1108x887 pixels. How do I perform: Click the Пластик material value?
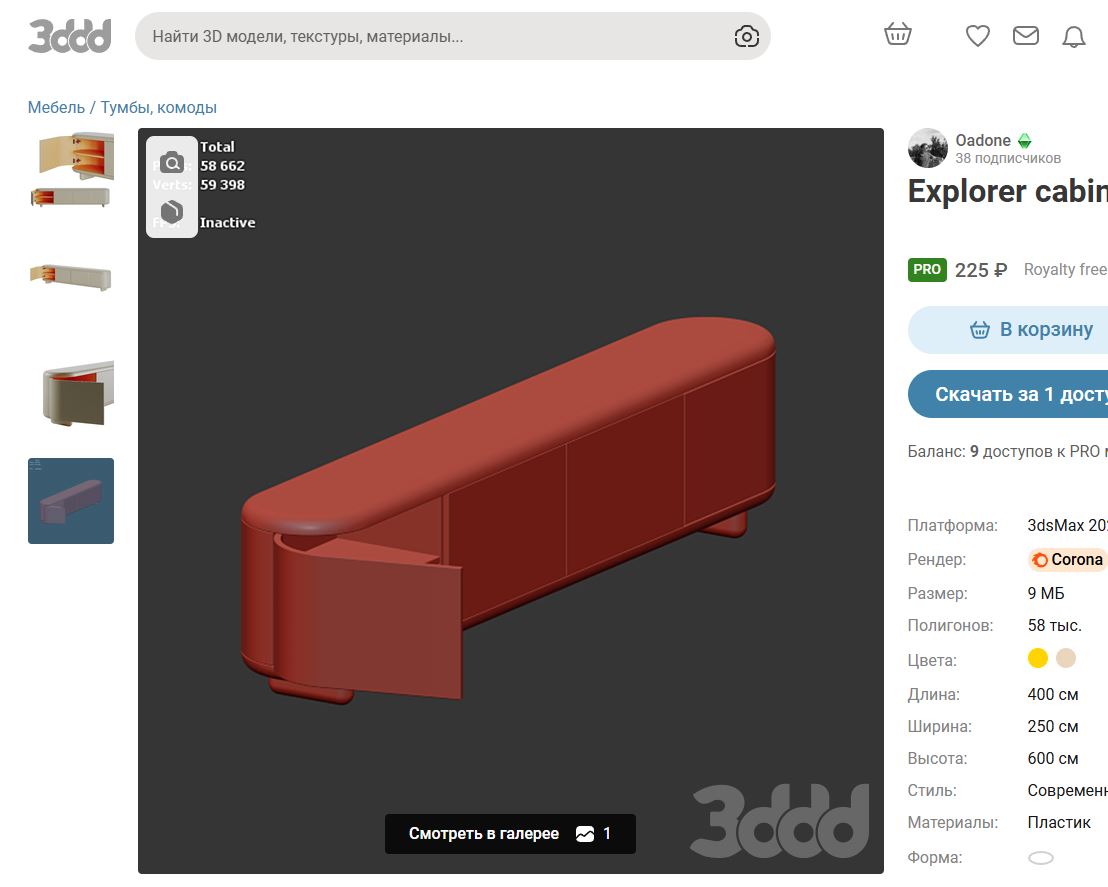[1059, 823]
